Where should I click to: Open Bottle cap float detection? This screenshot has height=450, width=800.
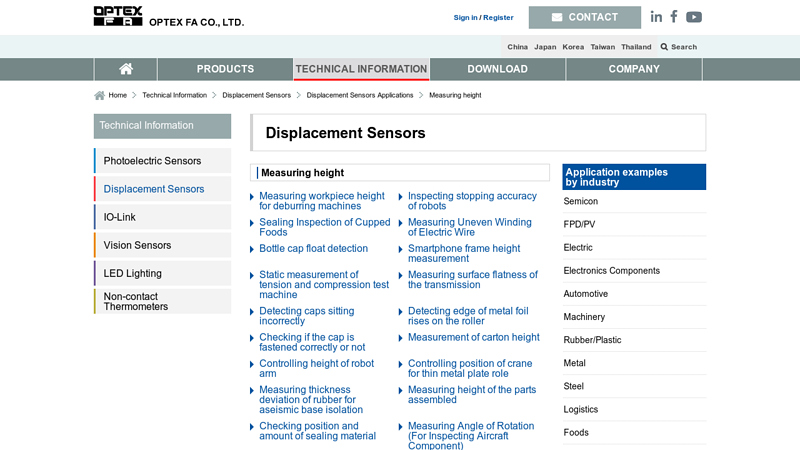coord(313,248)
